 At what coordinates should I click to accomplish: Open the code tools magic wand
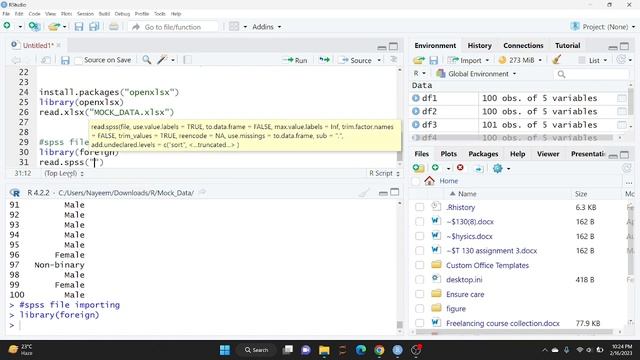pyautogui.click(x=162, y=60)
